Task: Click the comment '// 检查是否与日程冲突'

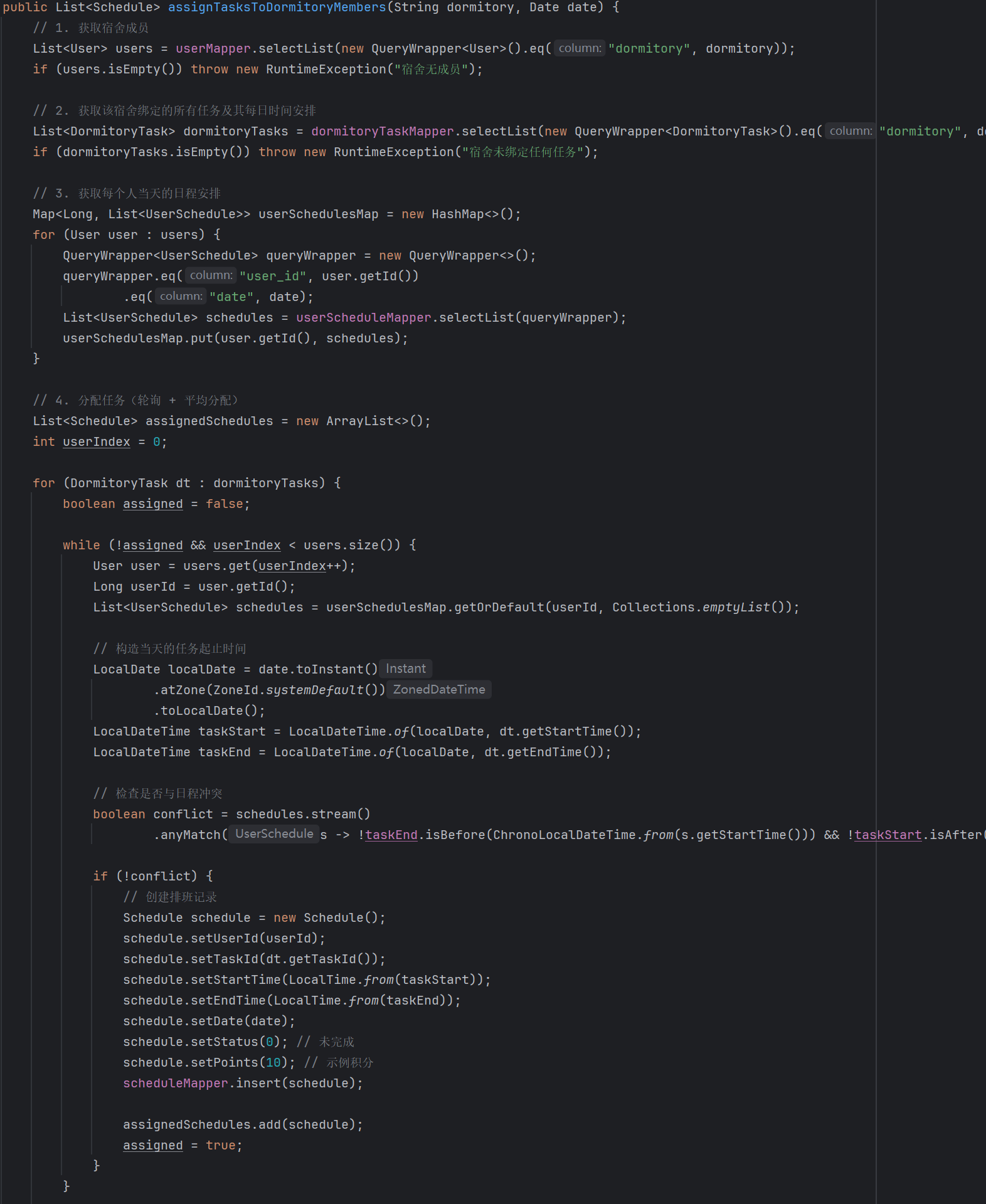Action: [157, 794]
